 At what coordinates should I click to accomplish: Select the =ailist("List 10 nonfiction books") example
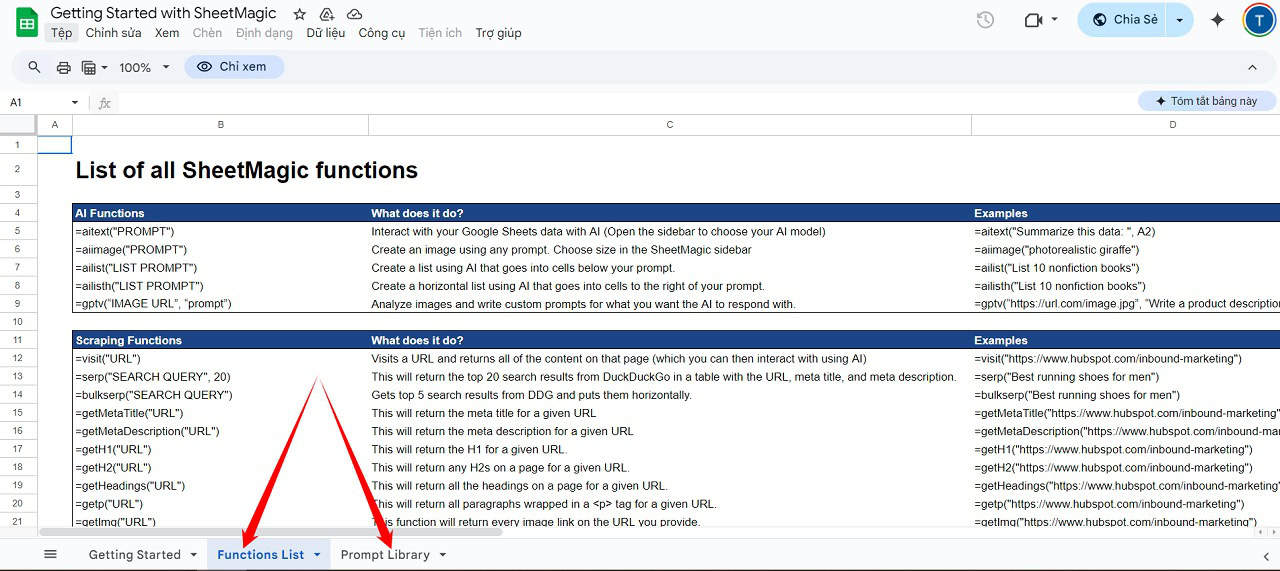[x=1126, y=268]
